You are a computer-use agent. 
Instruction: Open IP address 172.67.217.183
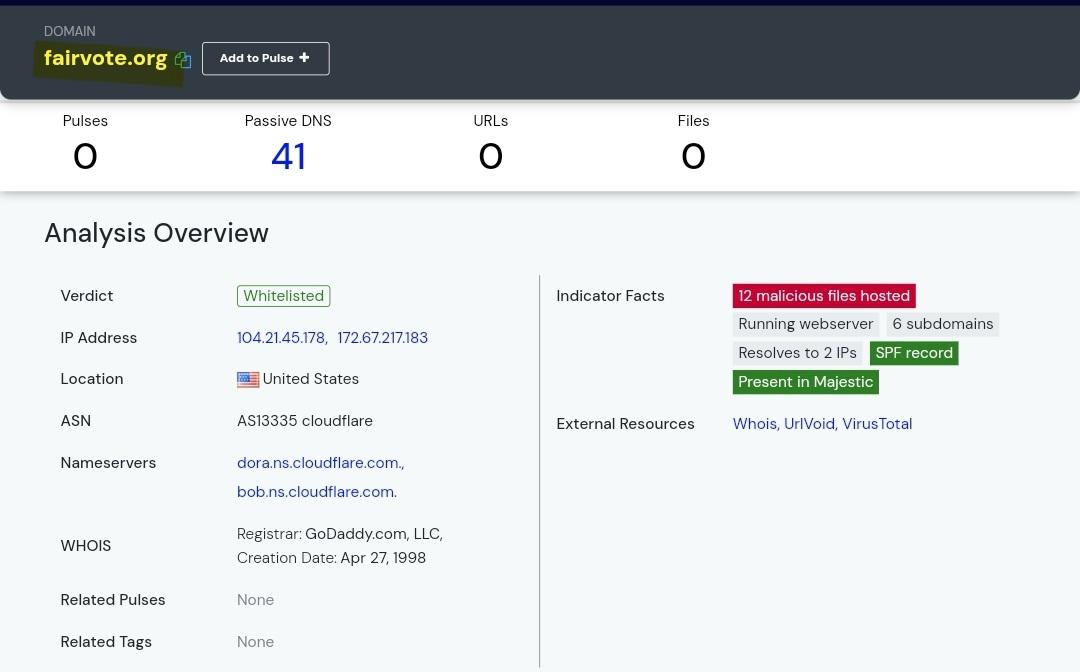383,338
